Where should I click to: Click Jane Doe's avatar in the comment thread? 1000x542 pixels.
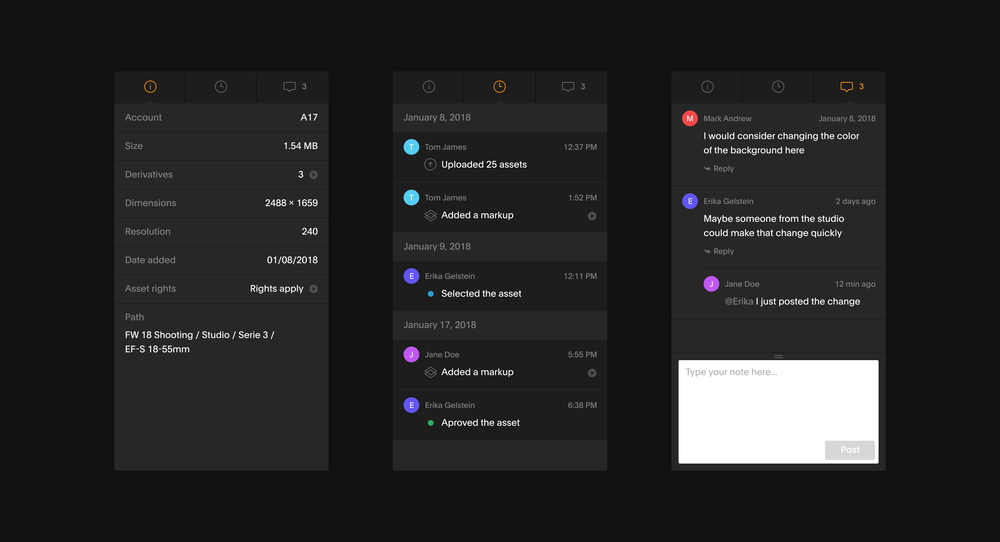(711, 284)
